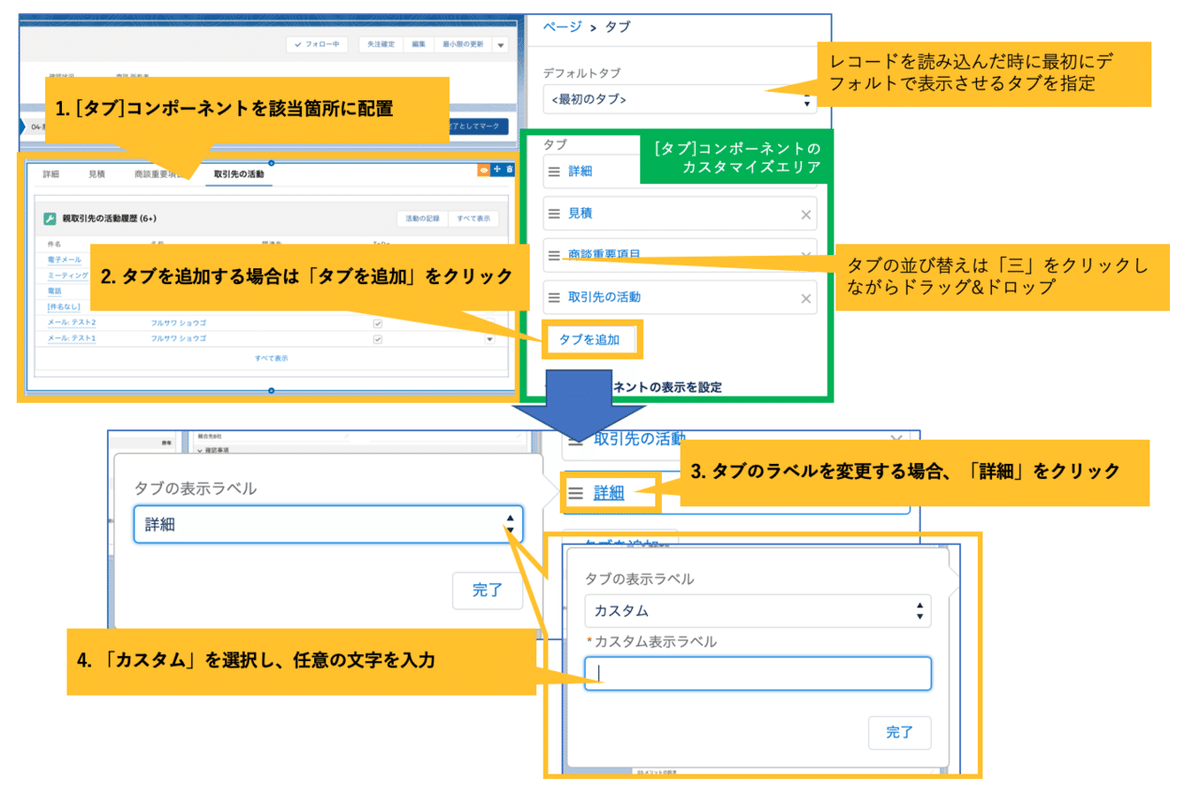Click the タブを追加 button

pyautogui.click(x=589, y=340)
